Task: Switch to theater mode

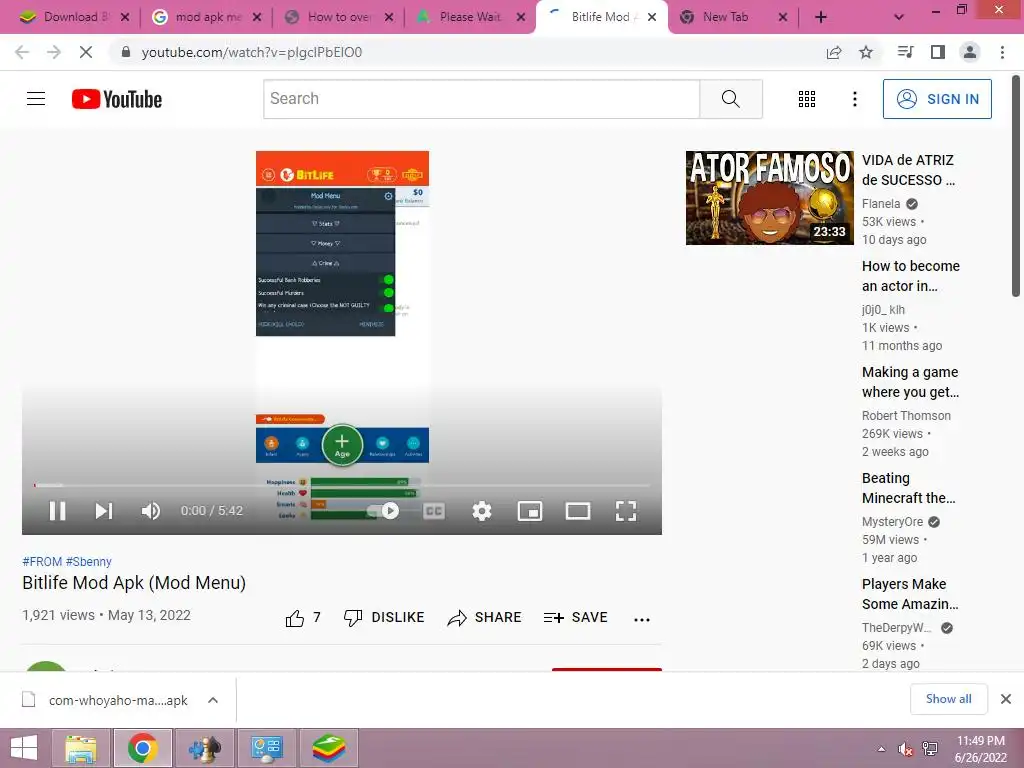Action: [578, 511]
